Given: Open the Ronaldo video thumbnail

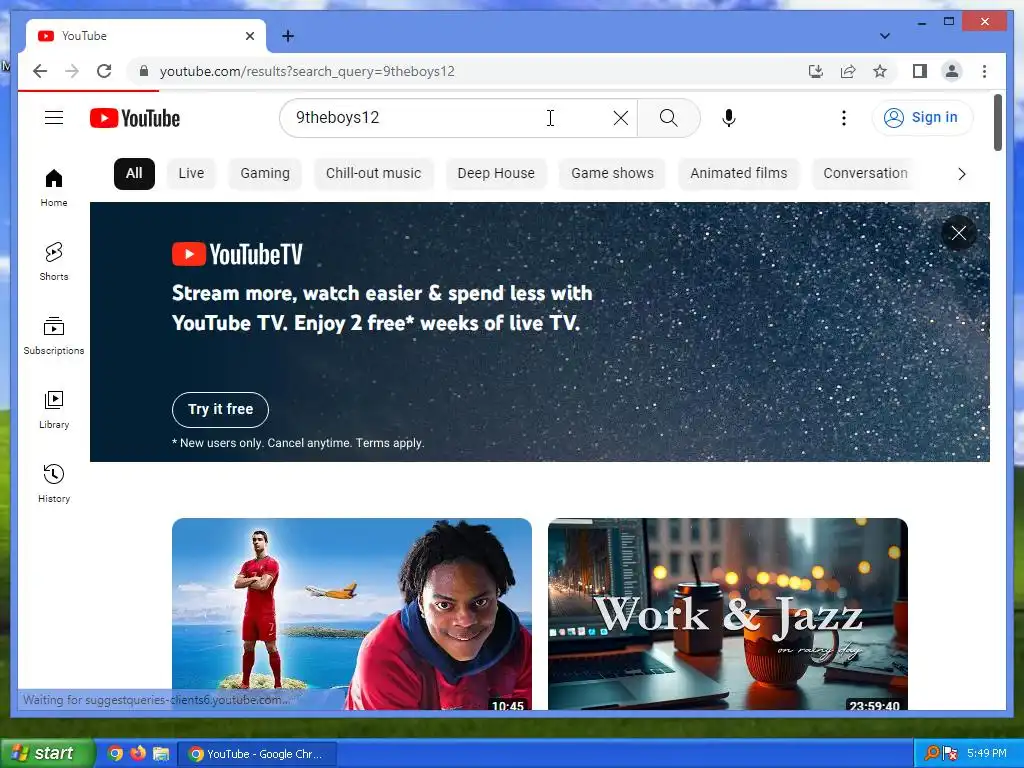Looking at the screenshot, I should pos(351,614).
